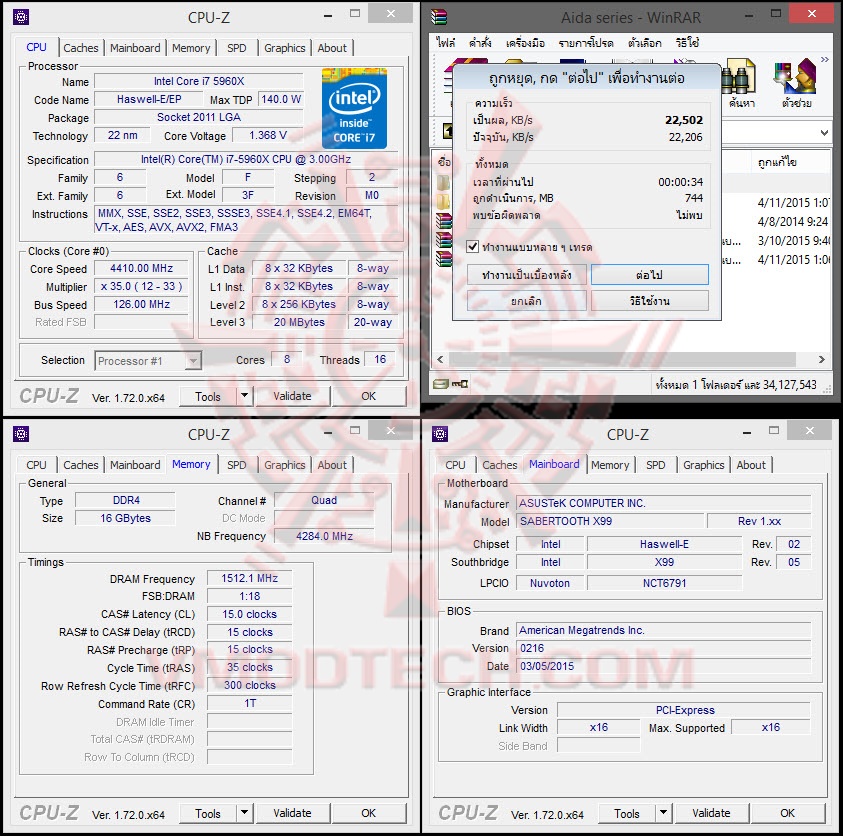Click the SABERTOOTH X99 model field
The image size is (843, 836).
pos(610,521)
